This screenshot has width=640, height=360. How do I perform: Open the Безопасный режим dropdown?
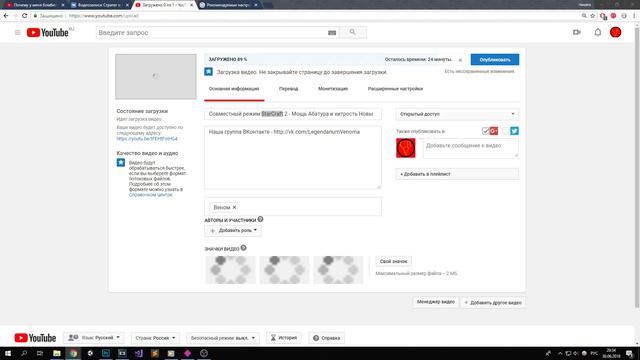[x=222, y=338]
